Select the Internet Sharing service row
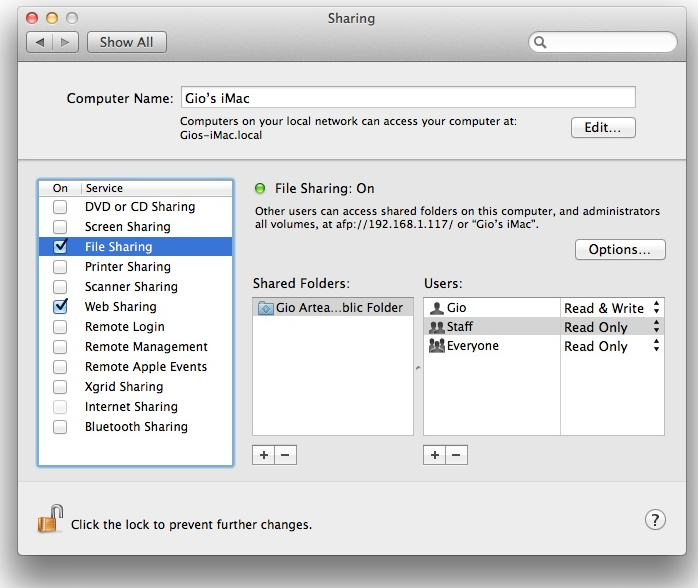The image size is (698, 588). (135, 407)
